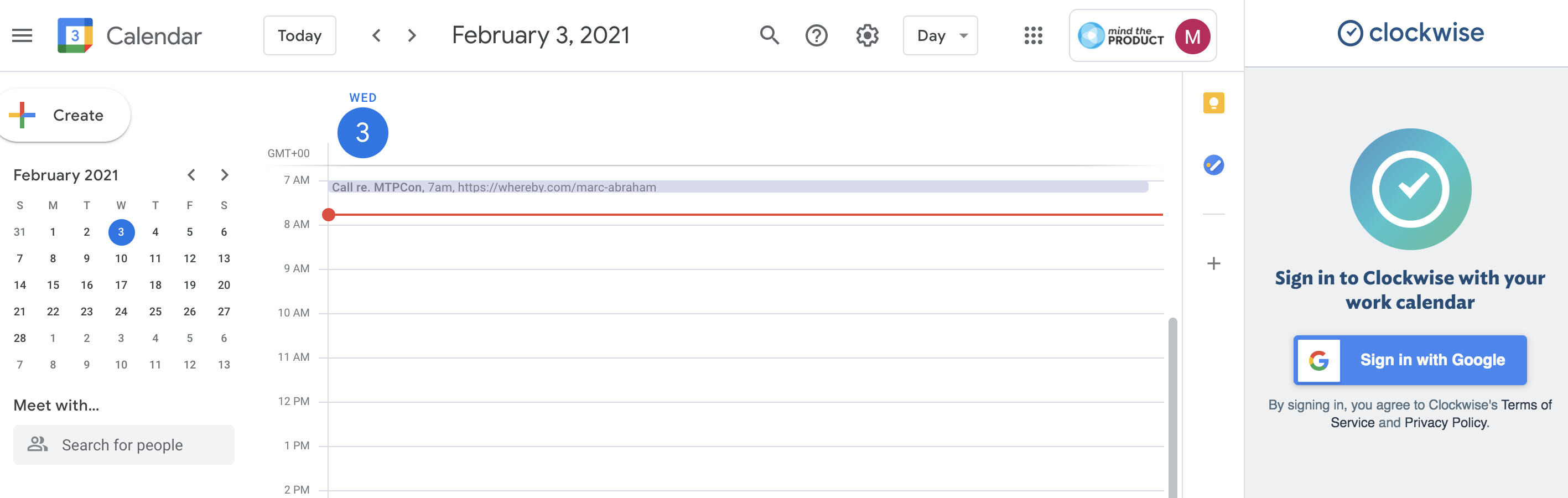
Task: Open the Call re. MTPCon event
Action: 738,188
